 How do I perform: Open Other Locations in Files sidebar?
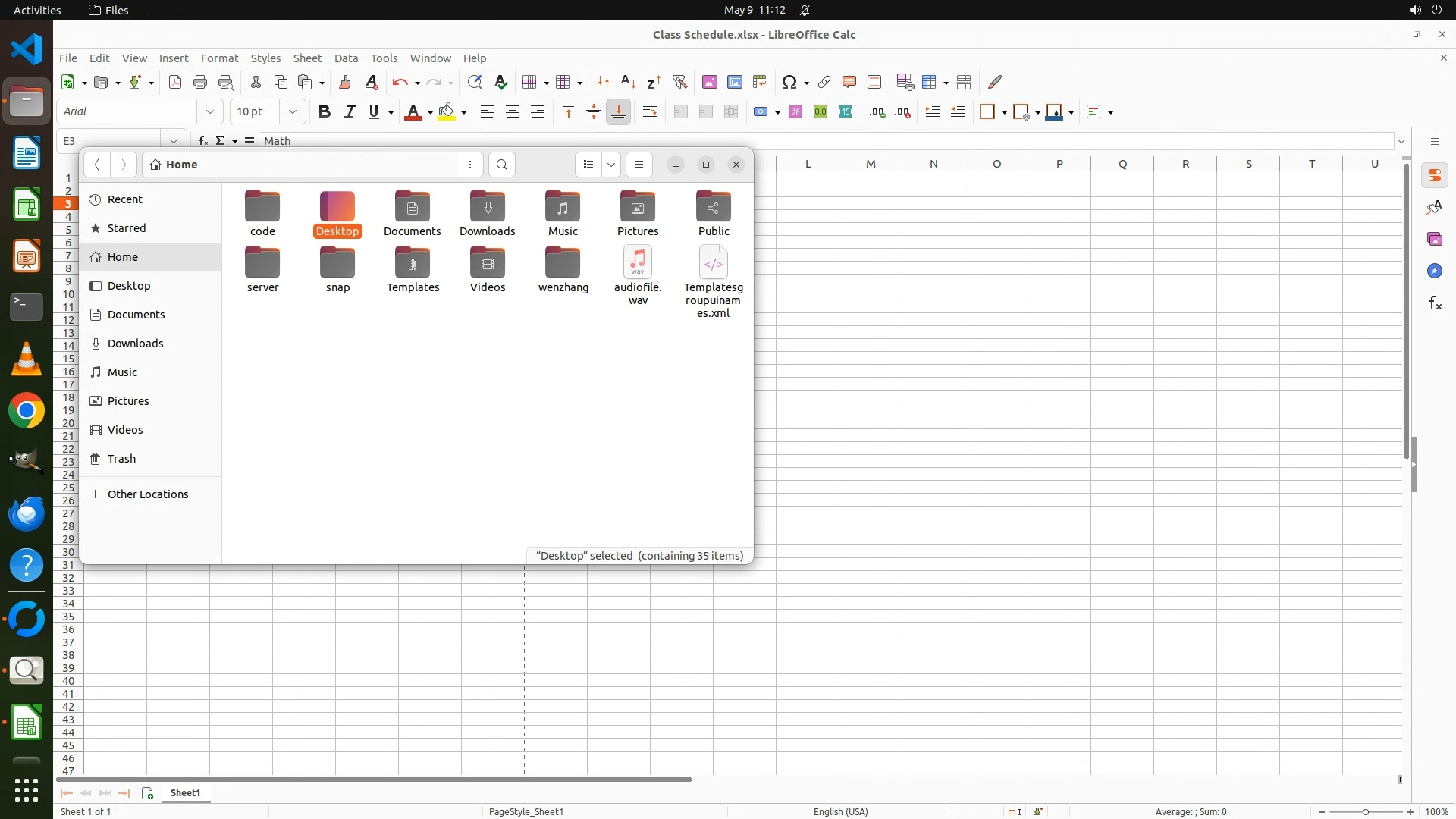[147, 494]
